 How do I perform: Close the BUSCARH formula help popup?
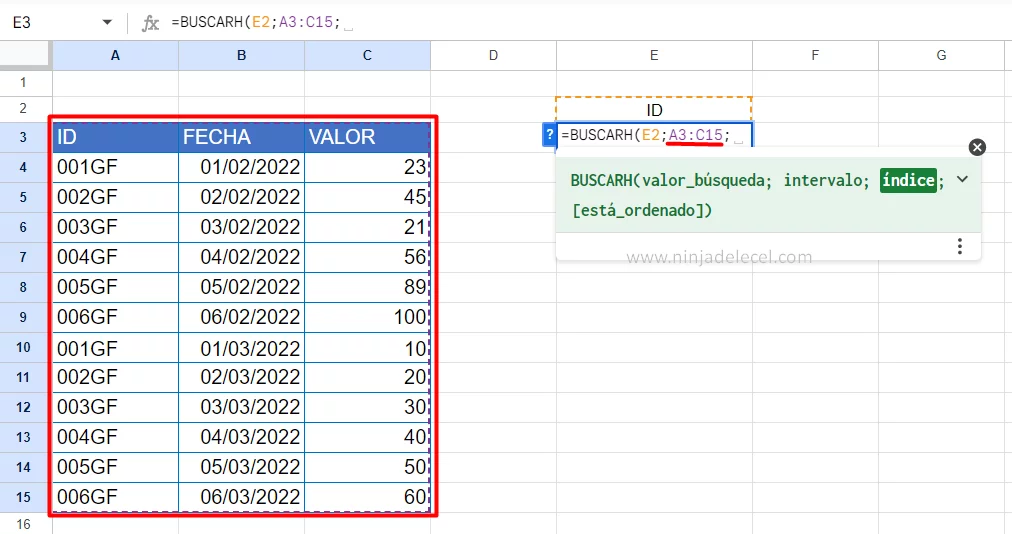pyautogui.click(x=977, y=147)
